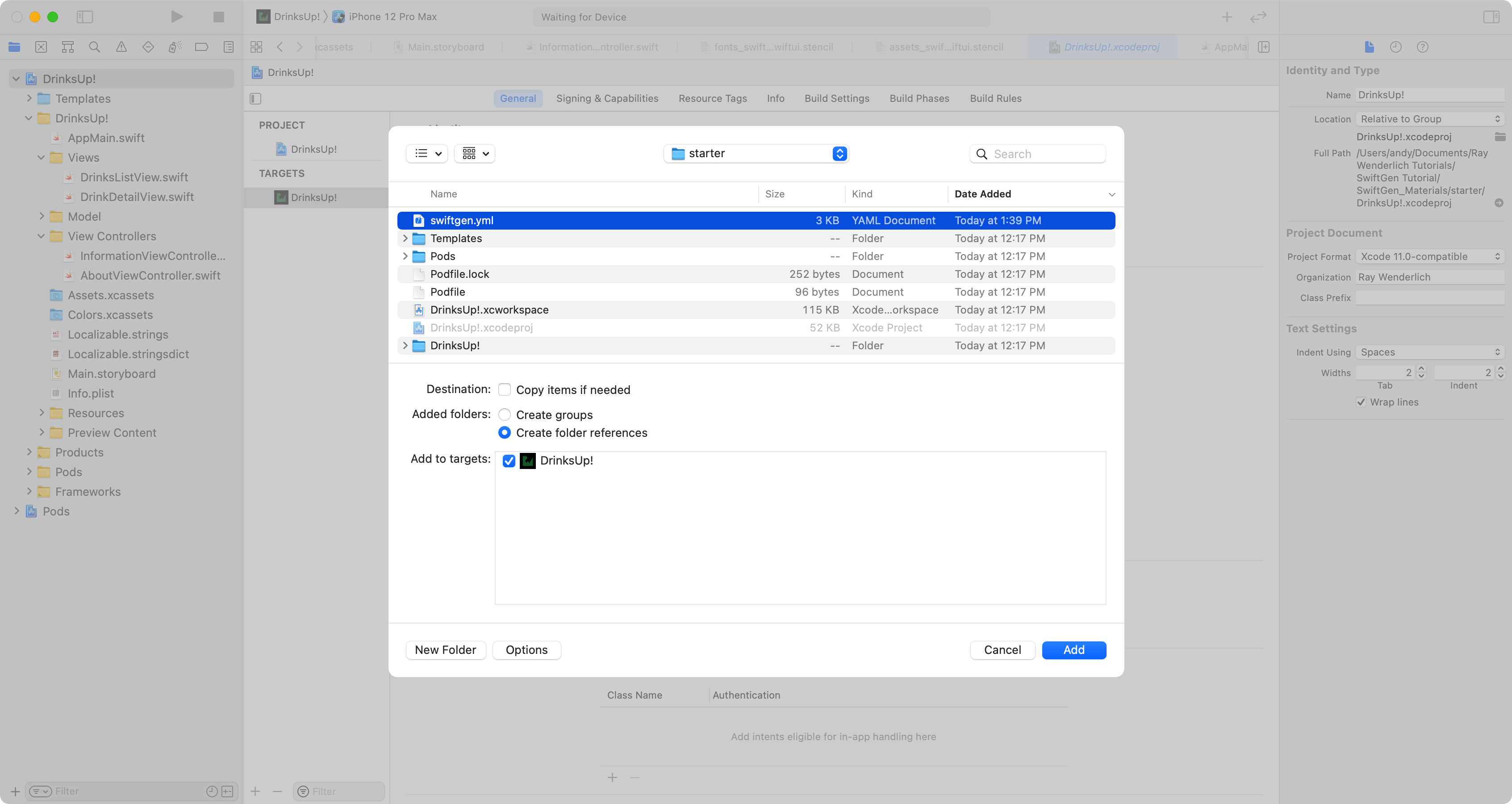
Task: Toggle Copy items if needed checkbox
Action: pos(505,389)
